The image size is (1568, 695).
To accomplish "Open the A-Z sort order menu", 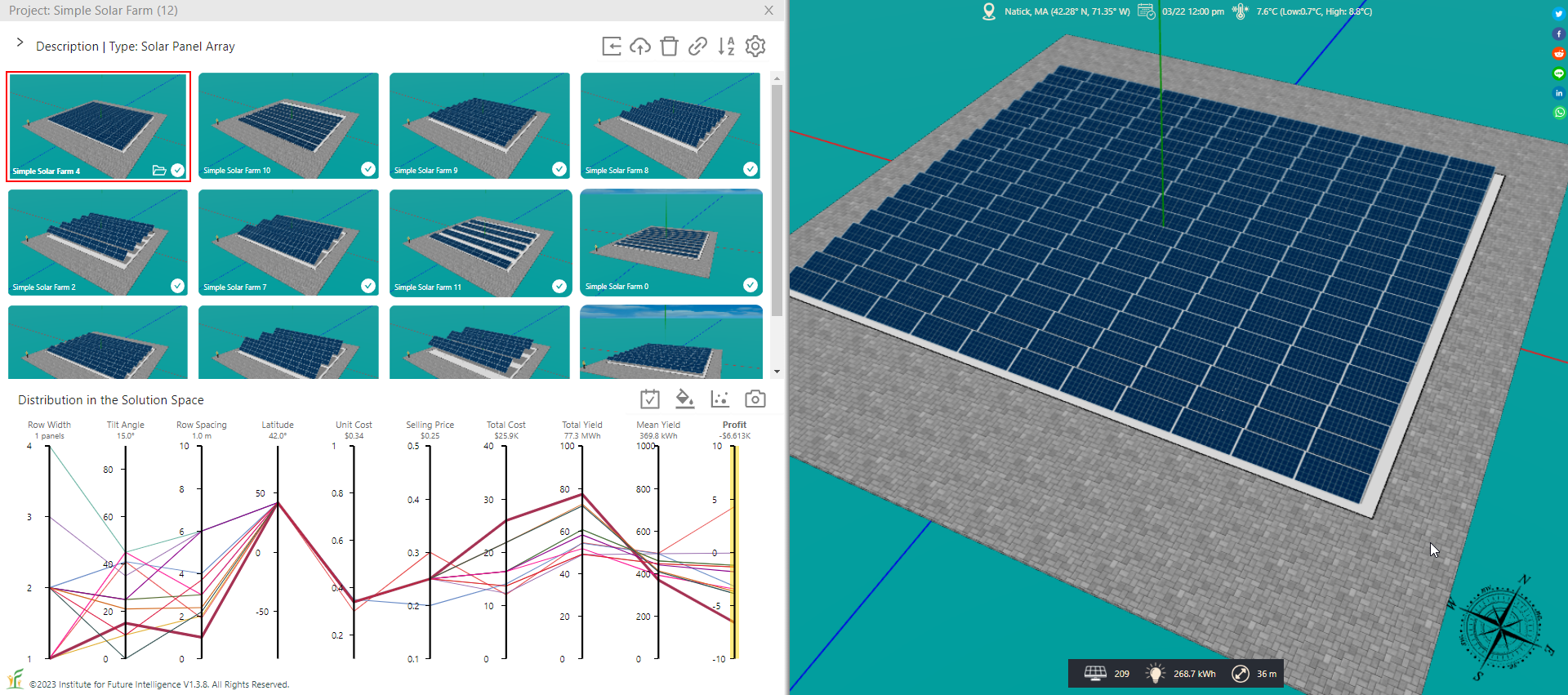I will (726, 47).
